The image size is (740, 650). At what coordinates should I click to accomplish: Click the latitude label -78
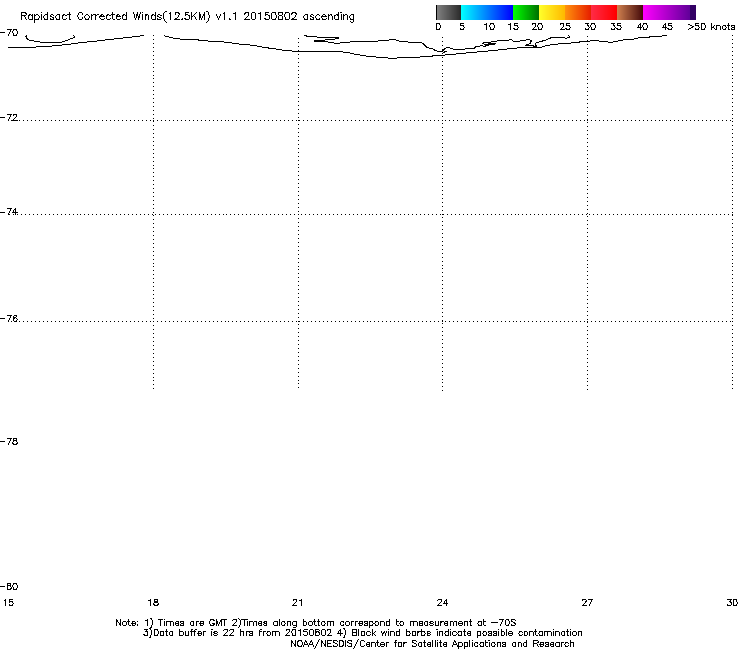tap(9, 441)
